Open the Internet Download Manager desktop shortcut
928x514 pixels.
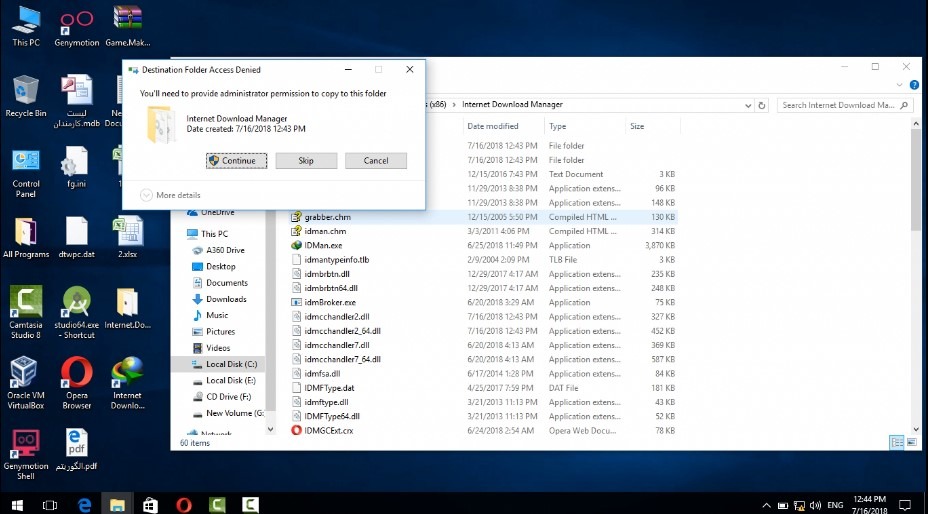[x=127, y=381]
